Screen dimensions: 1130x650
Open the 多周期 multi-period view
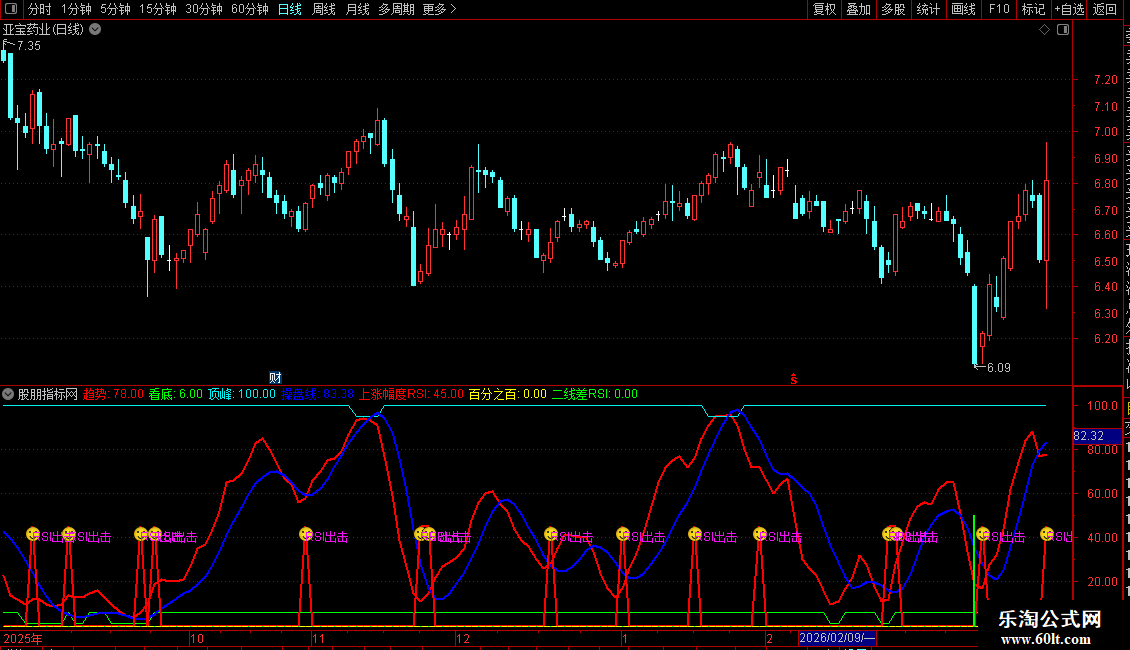coord(396,9)
